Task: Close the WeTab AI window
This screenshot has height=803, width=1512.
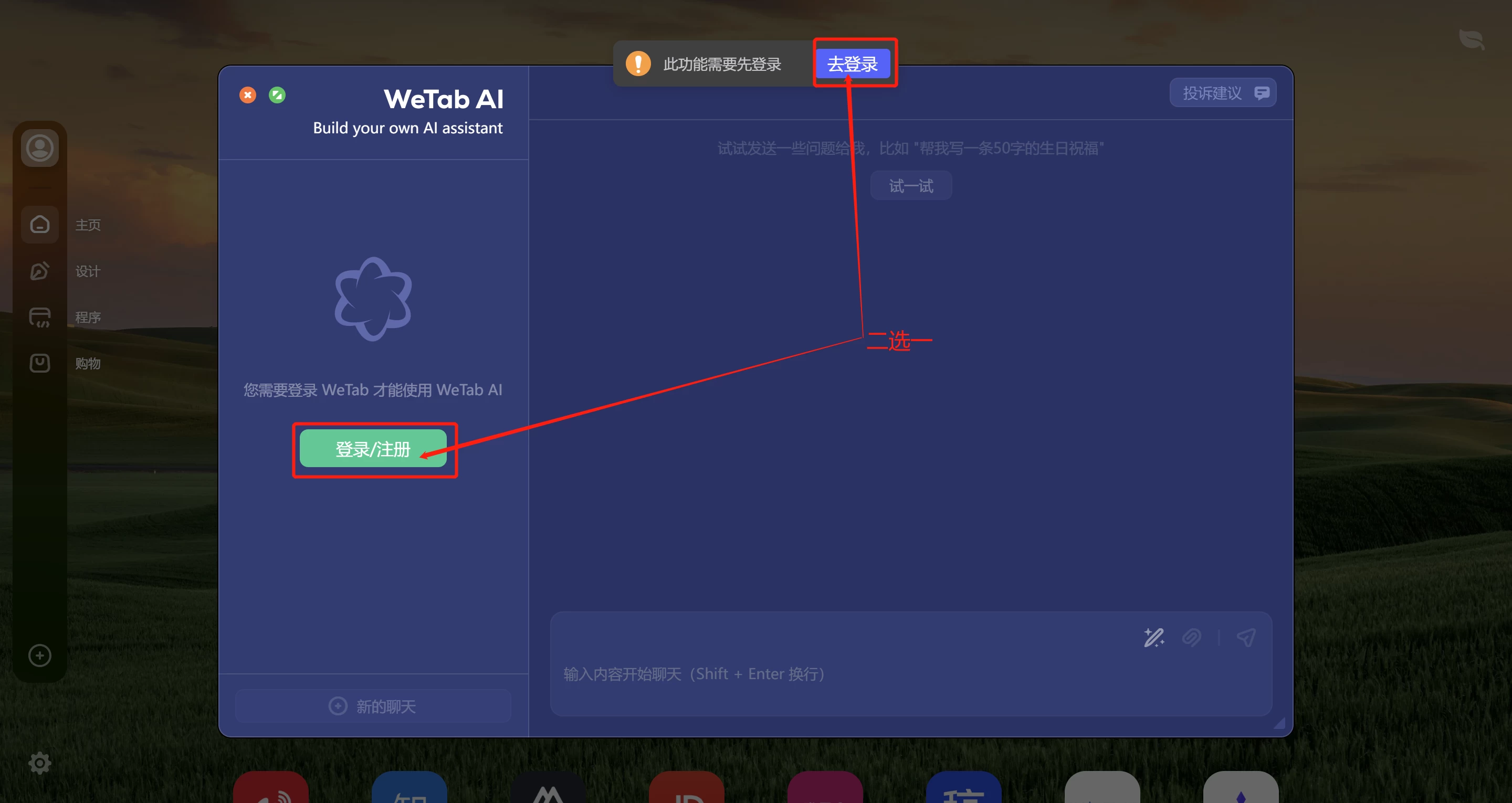Action: tap(248, 94)
